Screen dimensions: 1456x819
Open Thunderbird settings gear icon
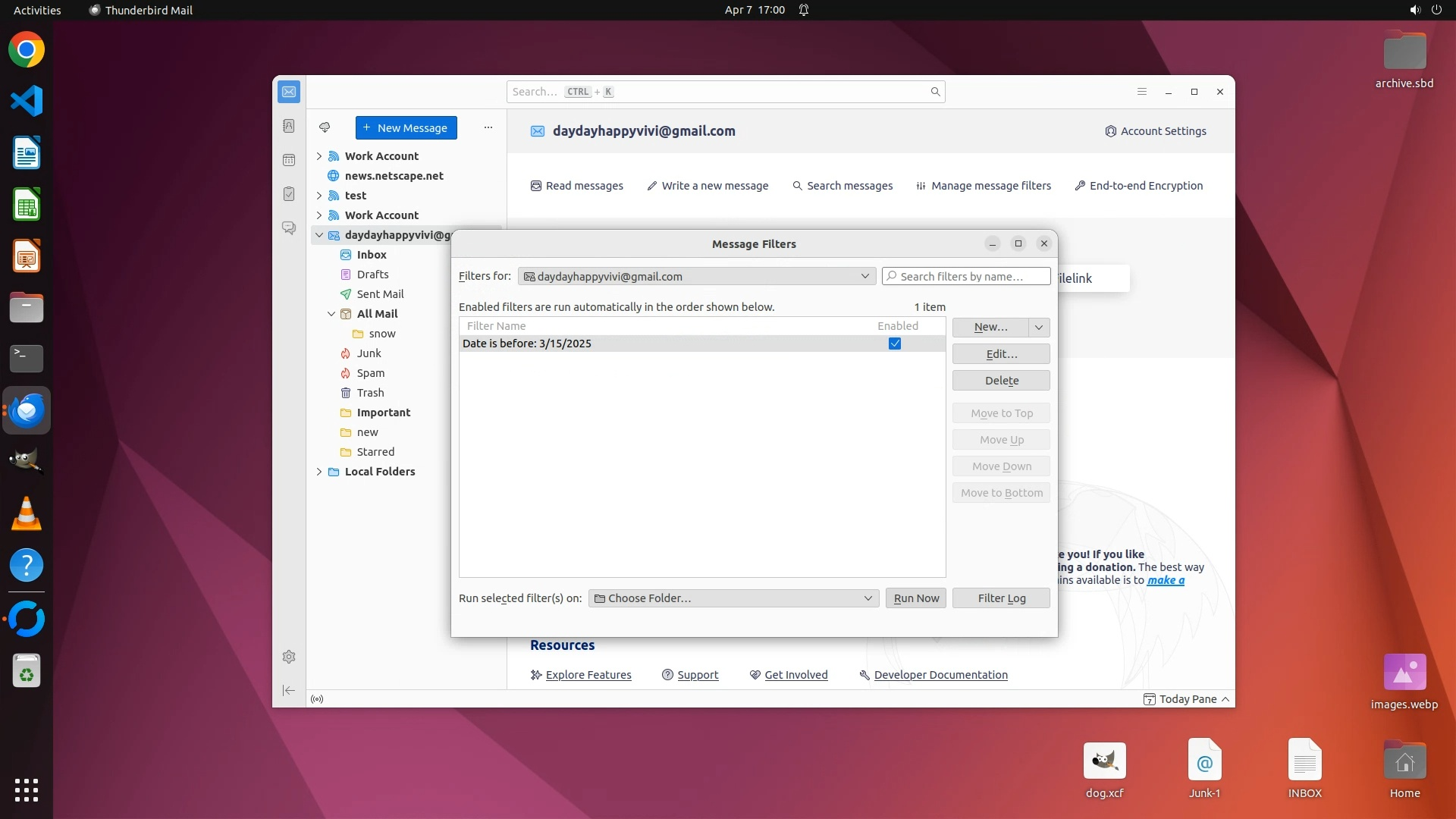click(289, 657)
